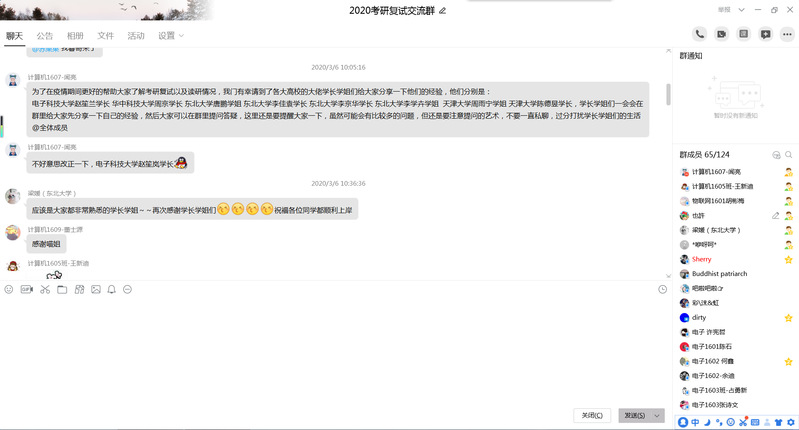Click the bell icon in message toolbar
Screen dimensions: 799x430
pos(112,289)
